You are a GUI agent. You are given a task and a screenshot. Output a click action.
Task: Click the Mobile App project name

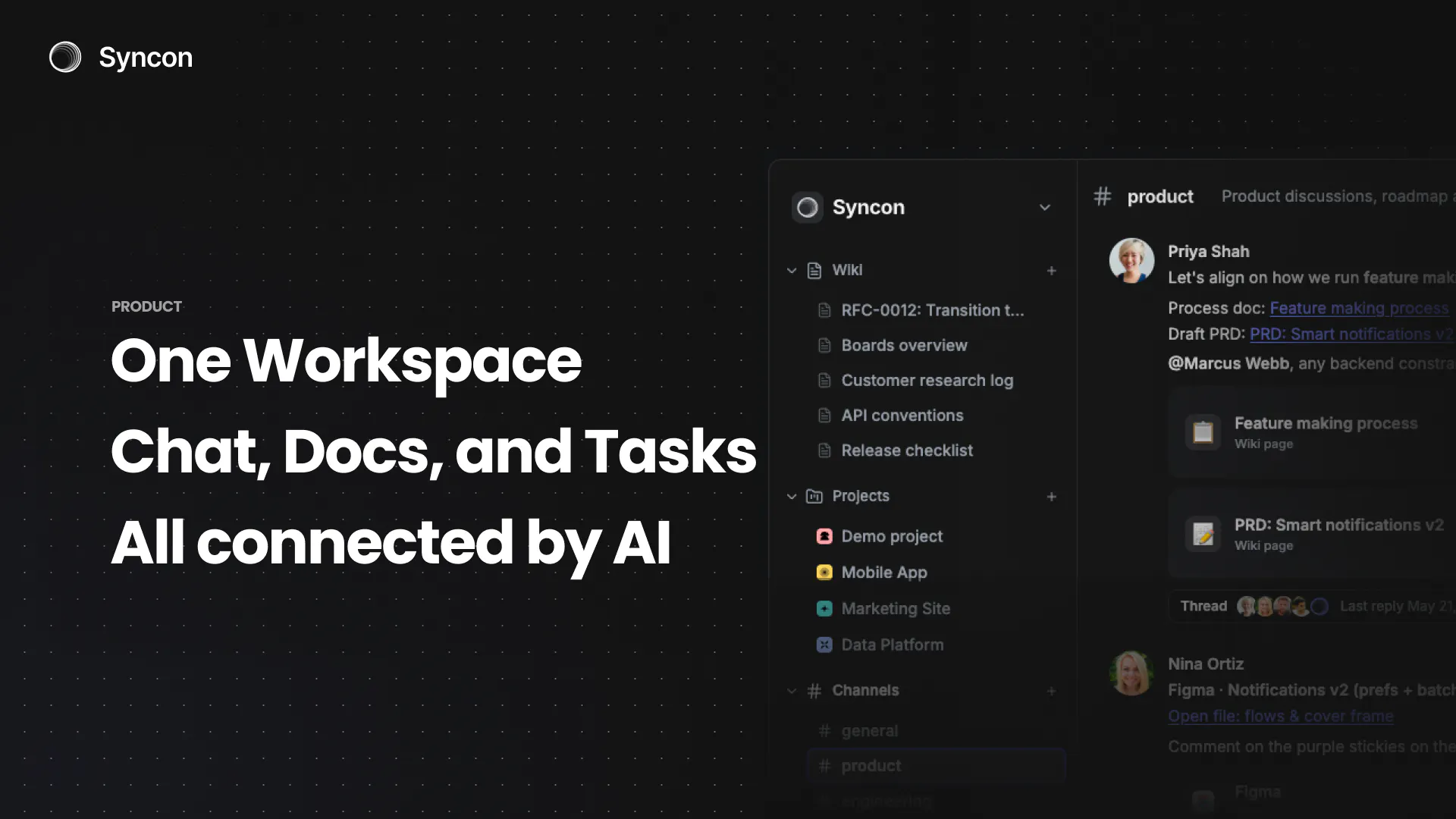click(884, 572)
